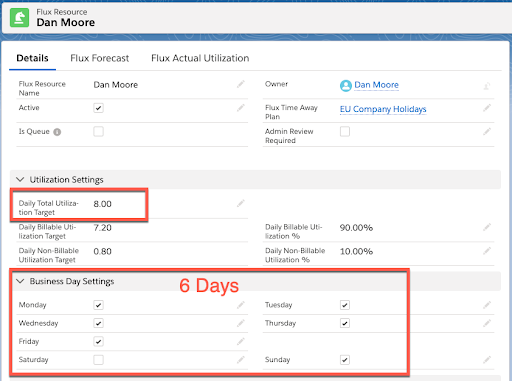Uncheck the Monday checkbox
This screenshot has width=512, height=381.
click(x=98, y=305)
